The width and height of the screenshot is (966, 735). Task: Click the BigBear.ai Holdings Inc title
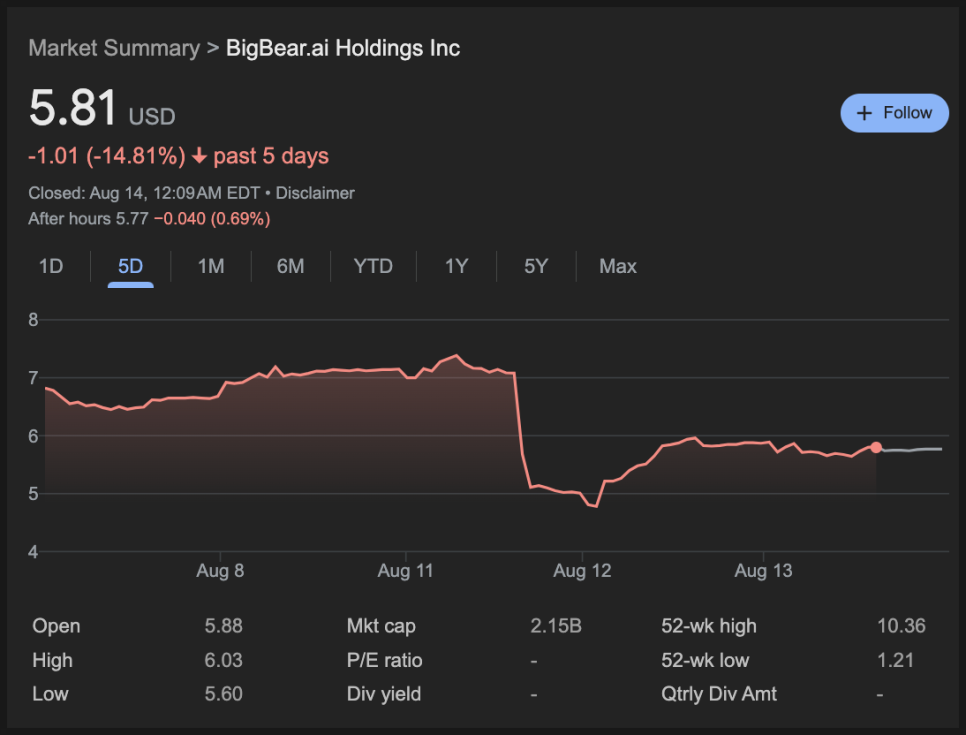tap(343, 48)
